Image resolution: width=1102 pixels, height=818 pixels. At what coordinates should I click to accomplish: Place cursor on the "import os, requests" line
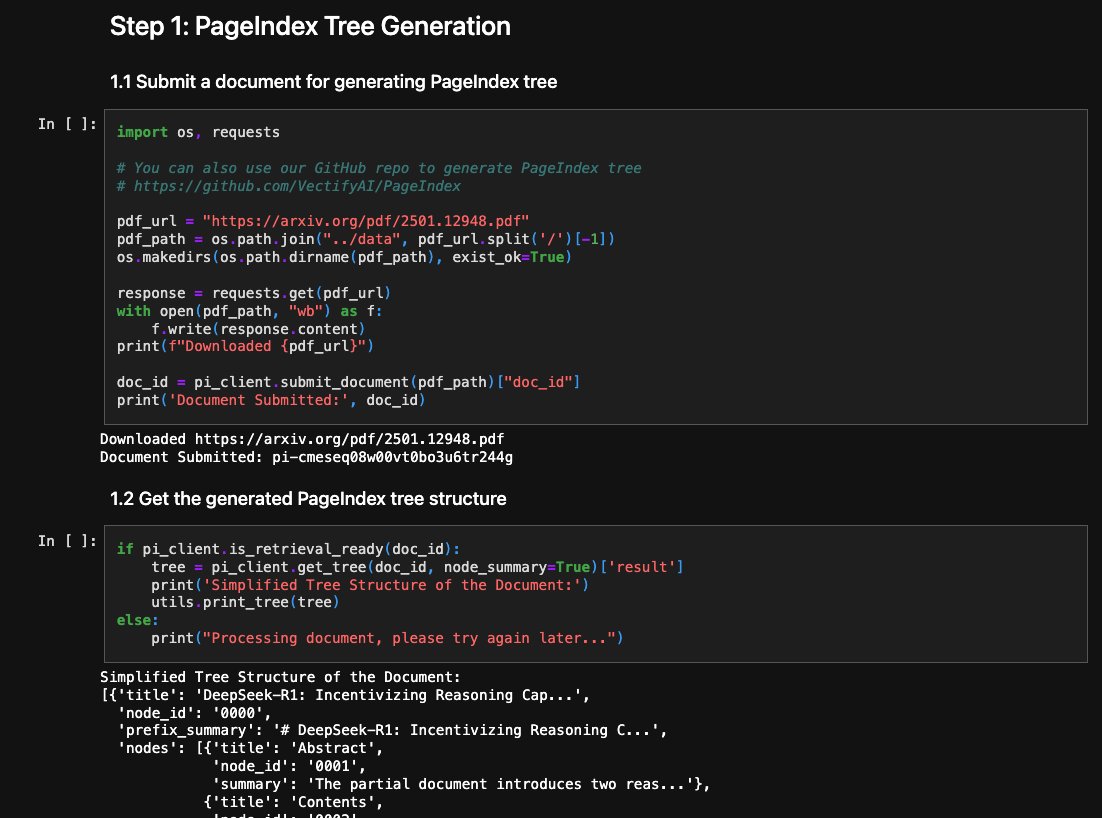pyautogui.click(x=198, y=132)
